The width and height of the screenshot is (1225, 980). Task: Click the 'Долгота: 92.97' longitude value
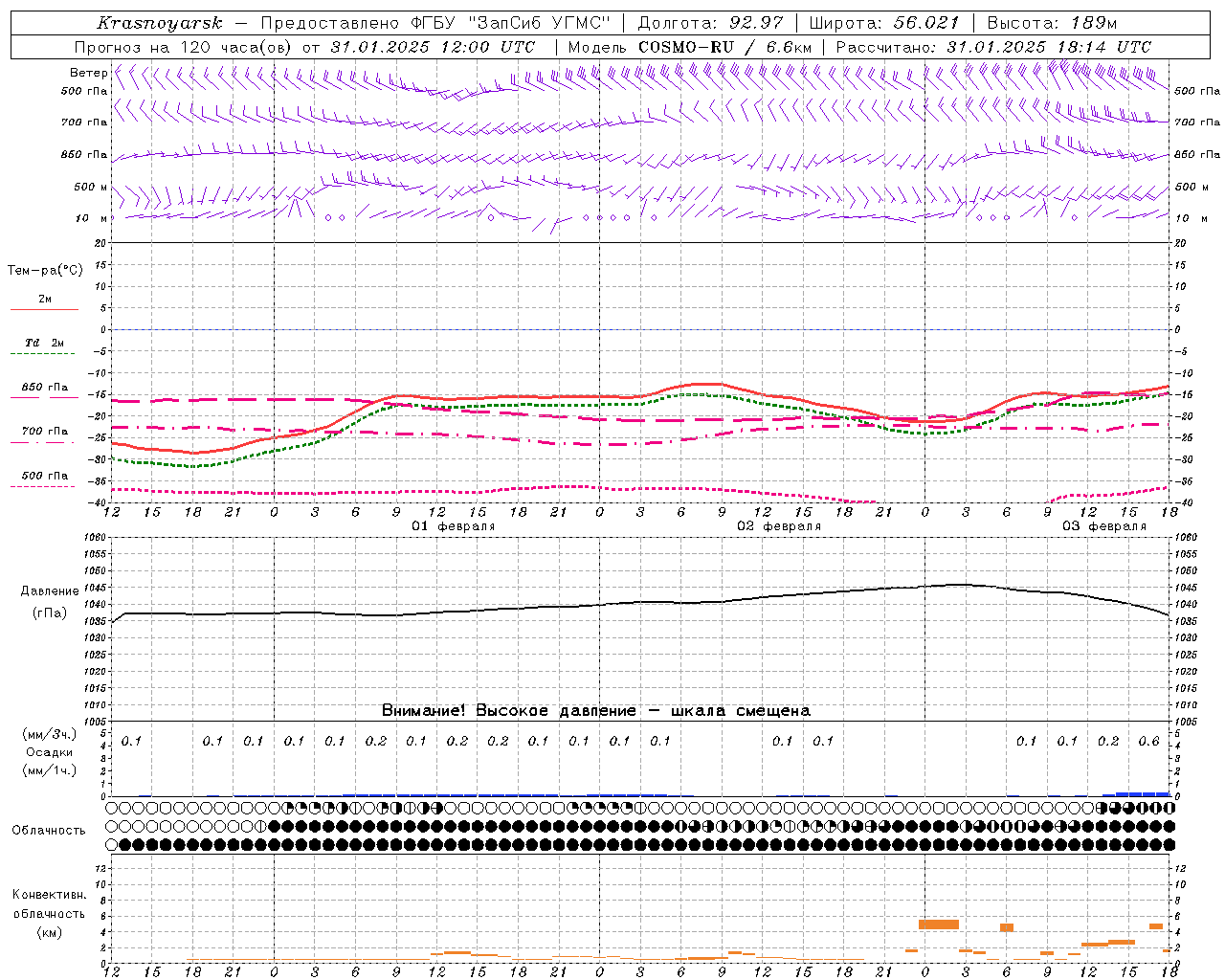710,23
